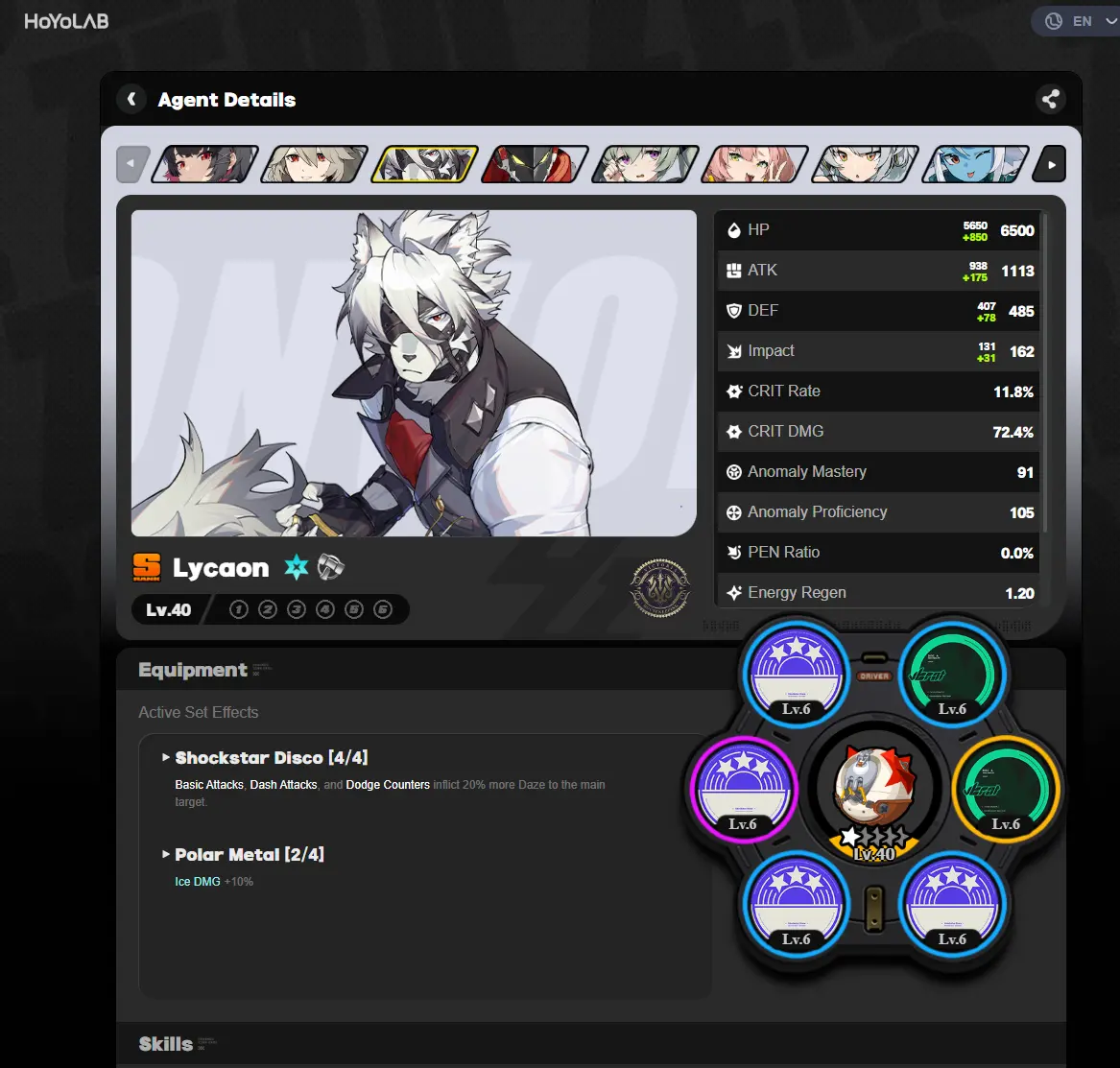1120x1068 pixels.
Task: Open the bottom-right Shockstar drive disc
Action: click(952, 905)
